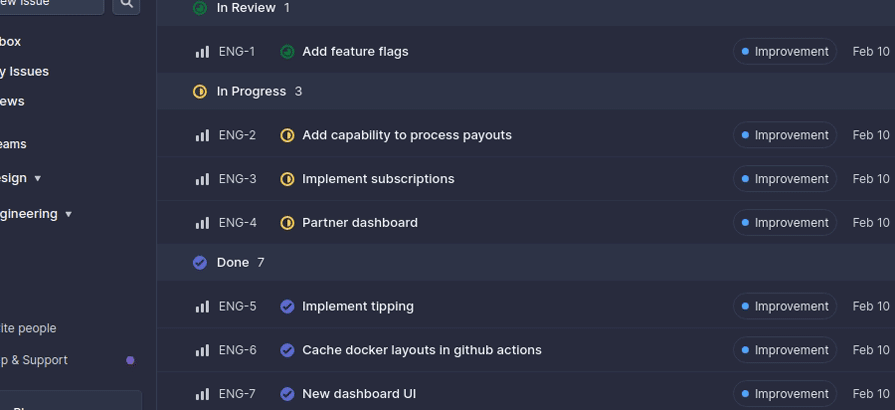The image size is (895, 410).
Task: Expand the Design team dropdown arrow
Action: [38, 179]
